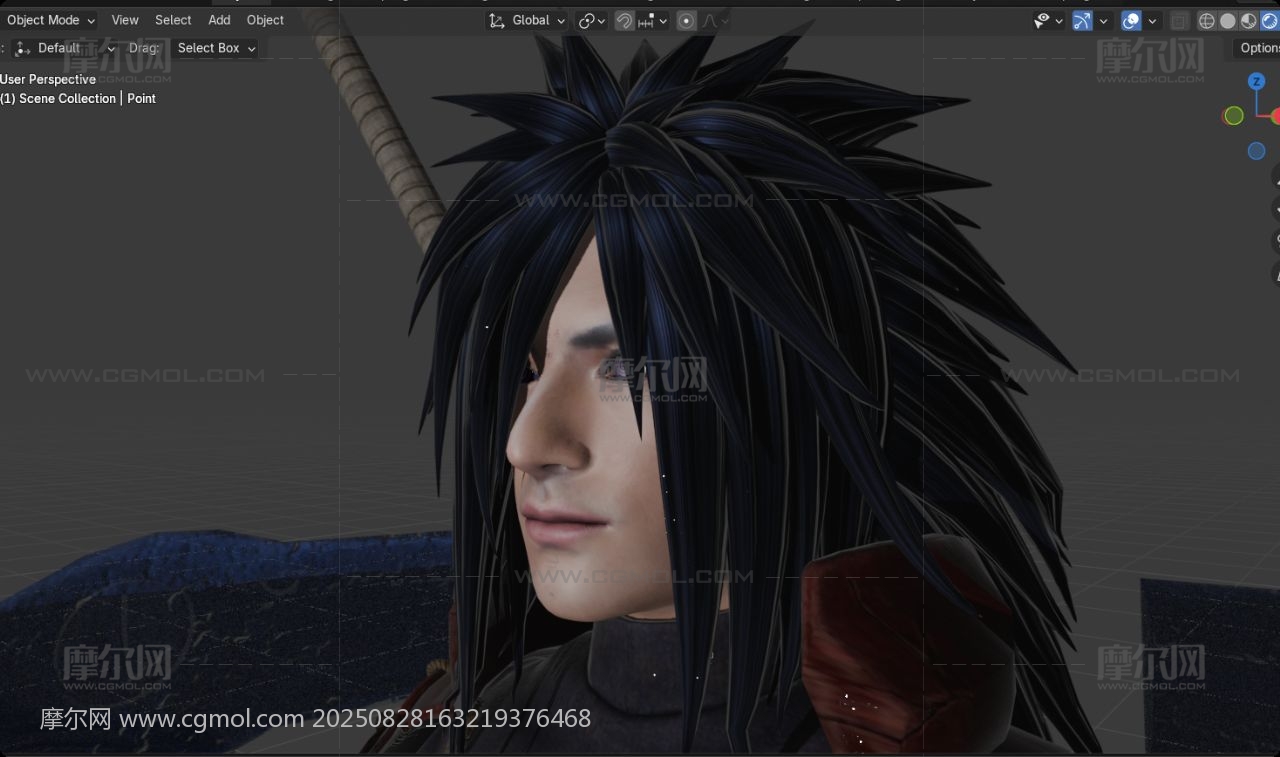Toggle X-ray mode
Viewport: 1280px width, 757px height.
click(1180, 20)
